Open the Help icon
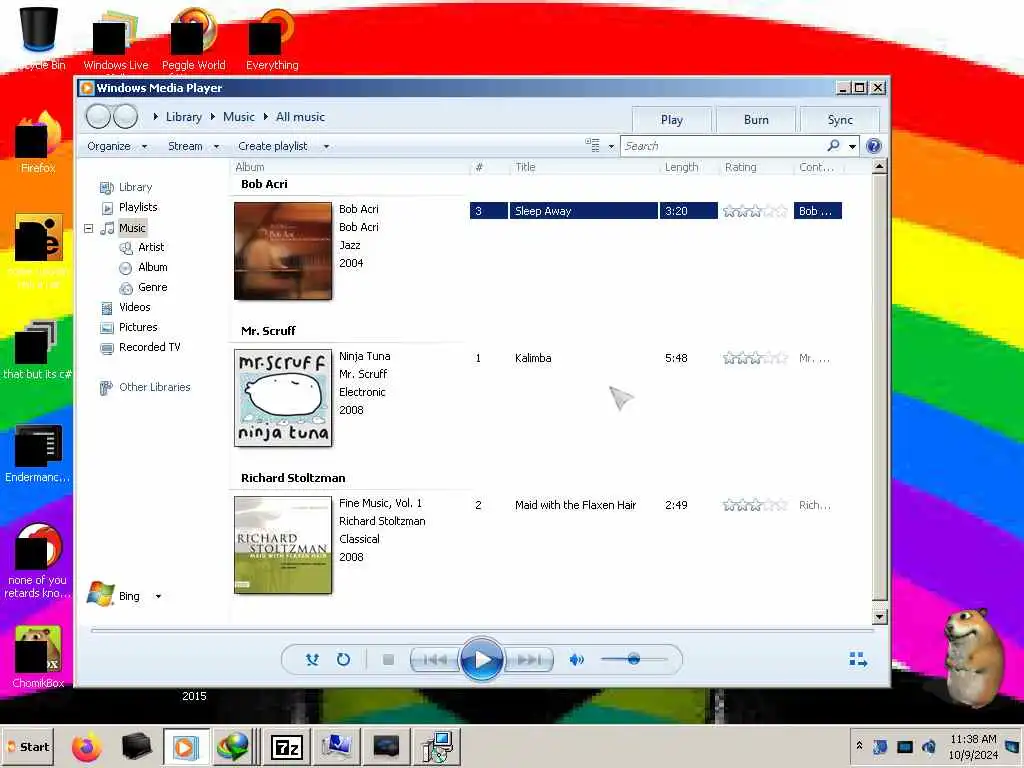 pos(874,146)
